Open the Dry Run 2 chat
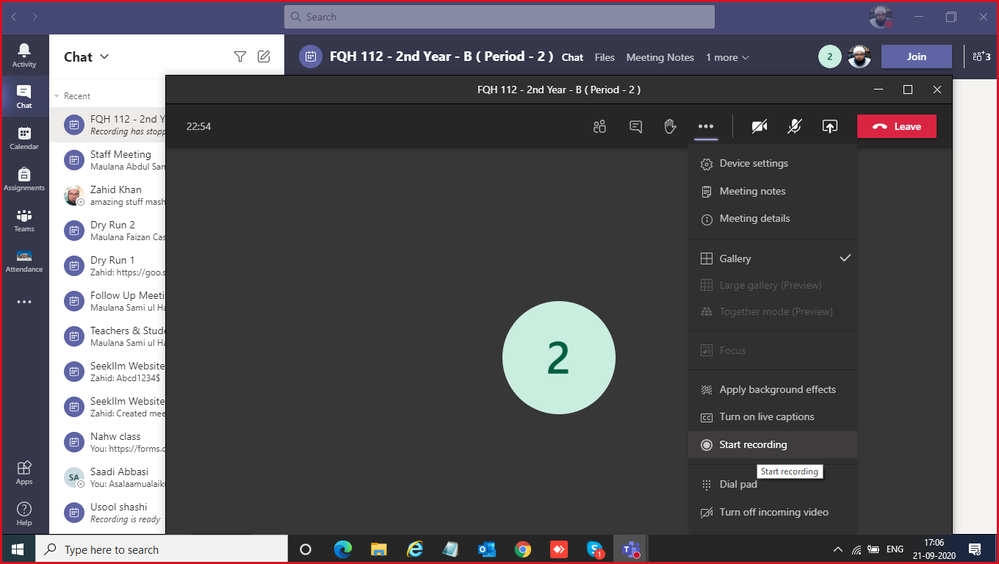This screenshot has height=564, width=999. click(107, 231)
